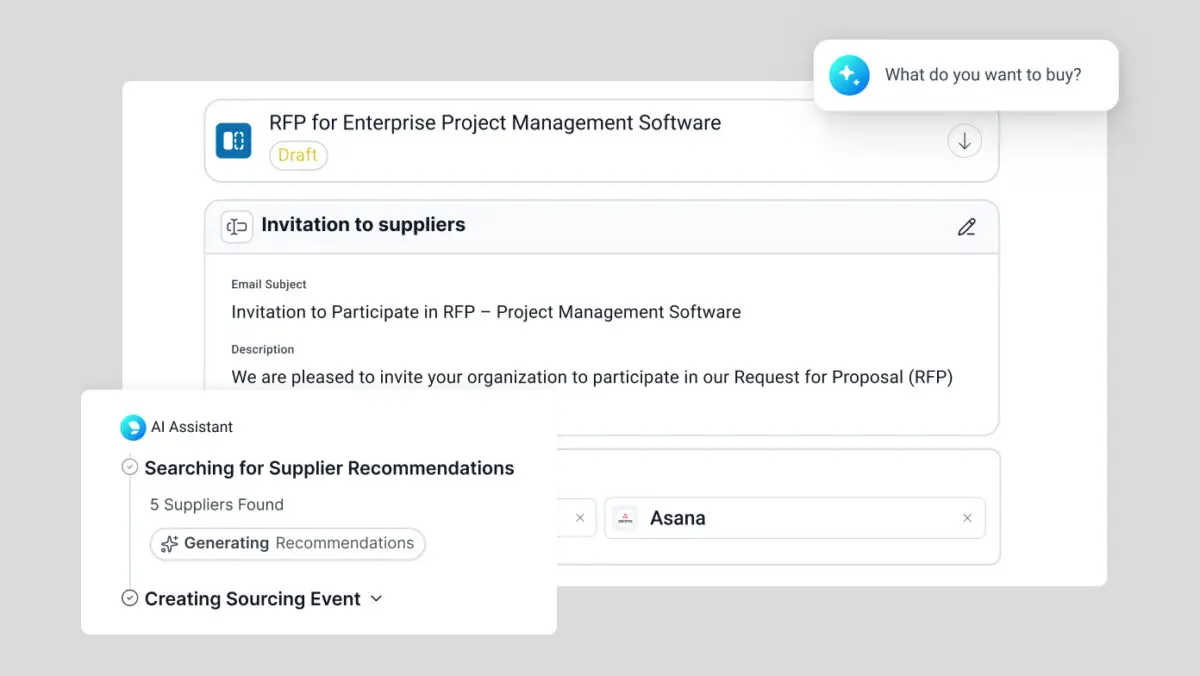Remove the supplier chip left of Asana
Viewport: 1200px width, 676px height.
pos(580,518)
